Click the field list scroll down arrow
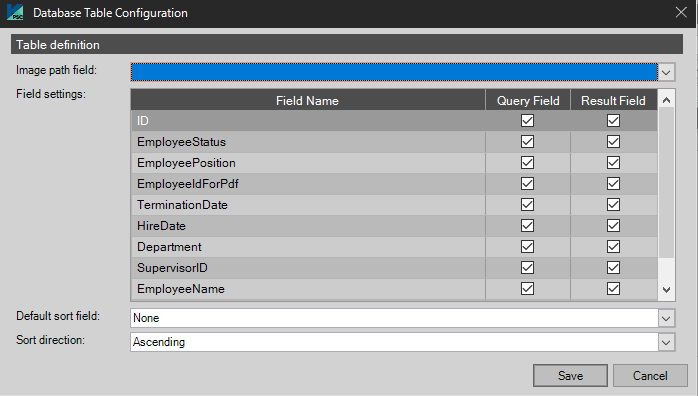Image resolution: width=698 pixels, height=396 pixels. [666, 290]
